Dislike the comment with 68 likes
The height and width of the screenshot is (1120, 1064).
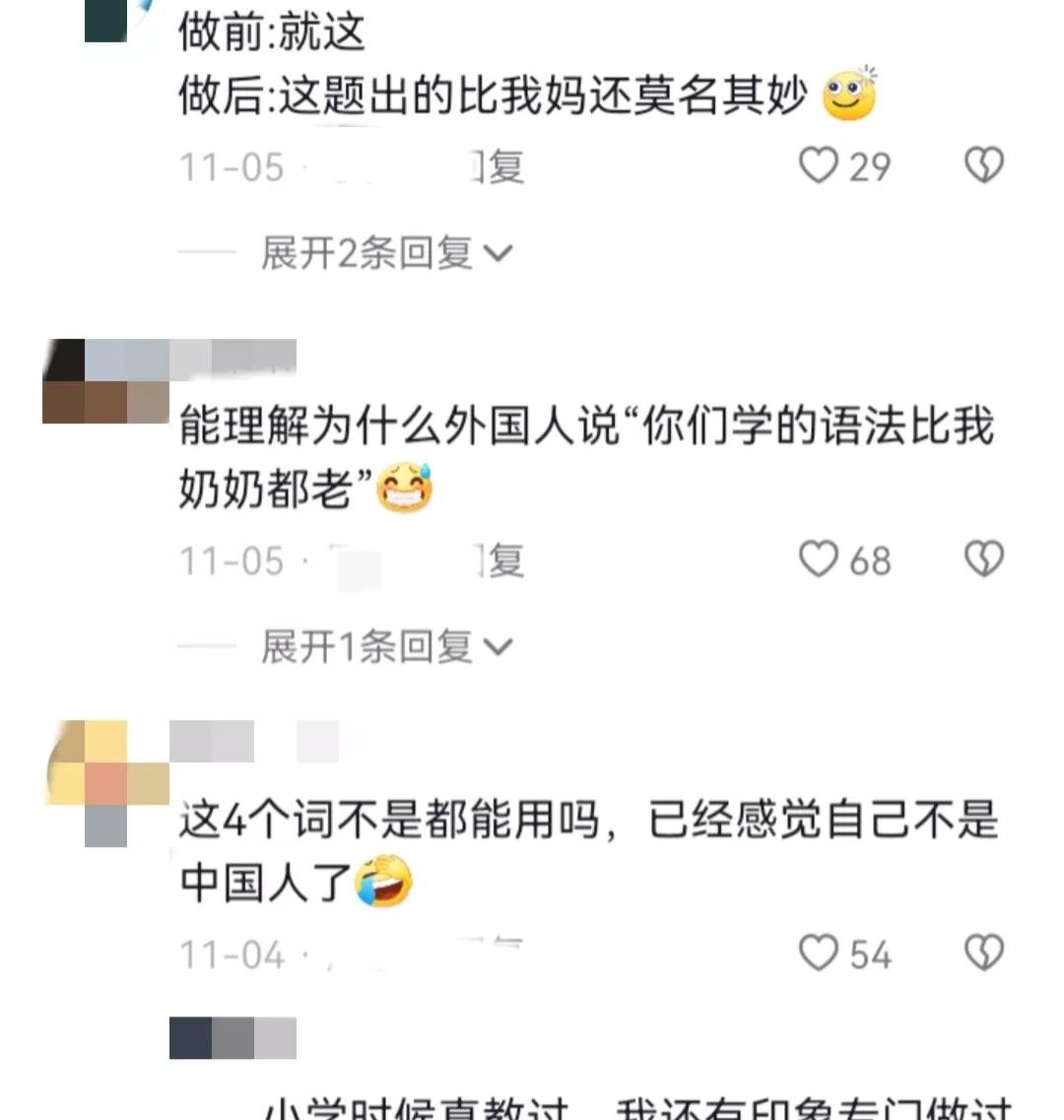coord(984,559)
